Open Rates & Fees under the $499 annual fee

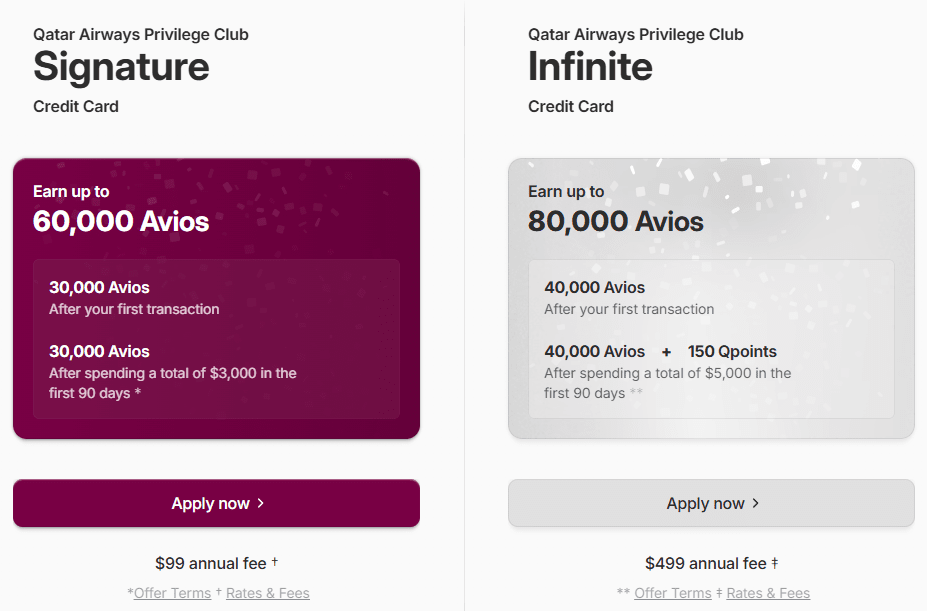pos(768,593)
